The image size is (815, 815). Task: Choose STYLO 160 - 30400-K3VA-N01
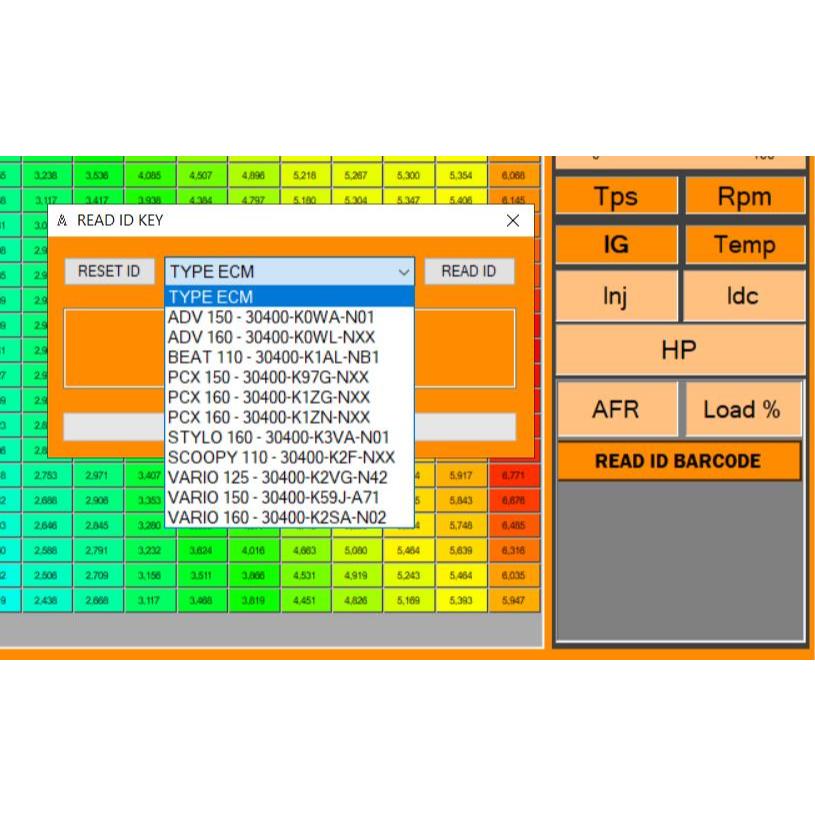click(290, 438)
